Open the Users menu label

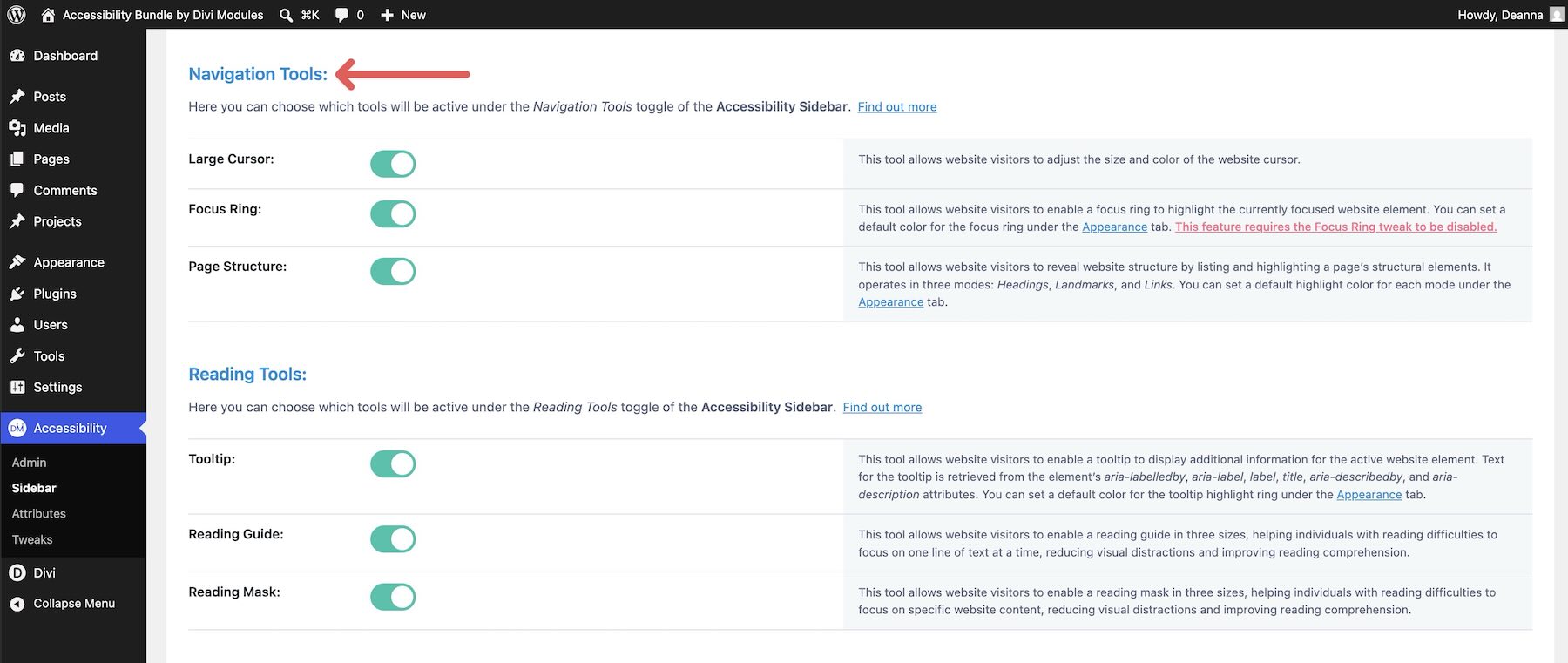point(51,325)
